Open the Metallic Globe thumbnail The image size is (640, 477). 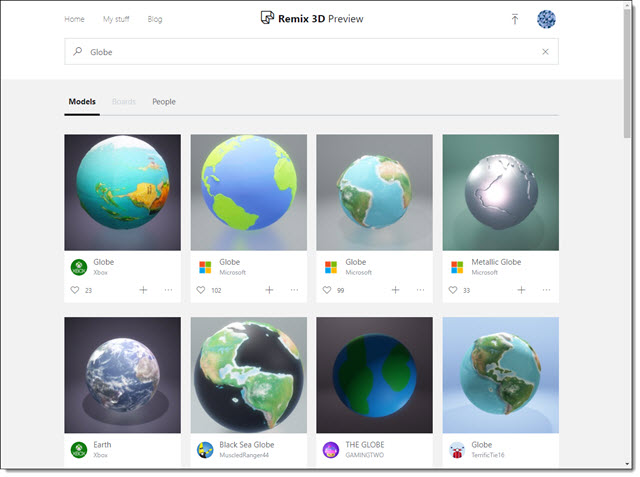click(501, 192)
